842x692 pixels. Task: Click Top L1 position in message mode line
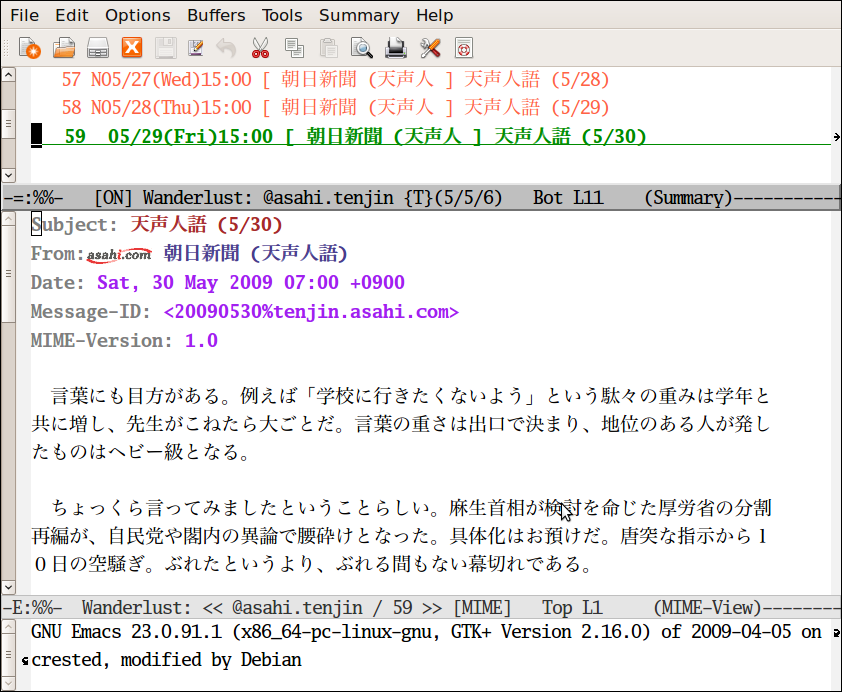pyautogui.click(x=572, y=608)
